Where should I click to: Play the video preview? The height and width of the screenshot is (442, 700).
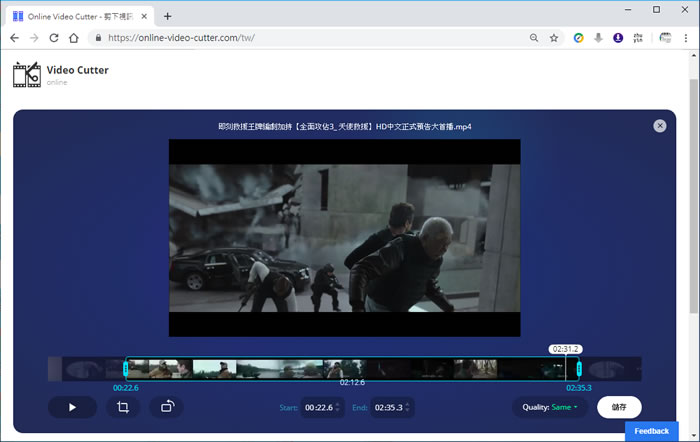[x=72, y=407]
